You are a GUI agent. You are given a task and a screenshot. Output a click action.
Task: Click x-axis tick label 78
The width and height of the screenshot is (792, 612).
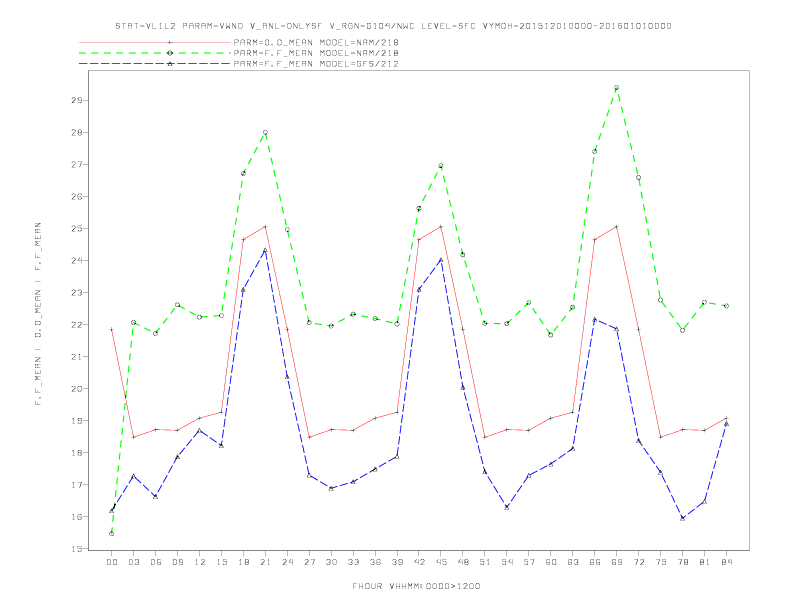[682, 562]
